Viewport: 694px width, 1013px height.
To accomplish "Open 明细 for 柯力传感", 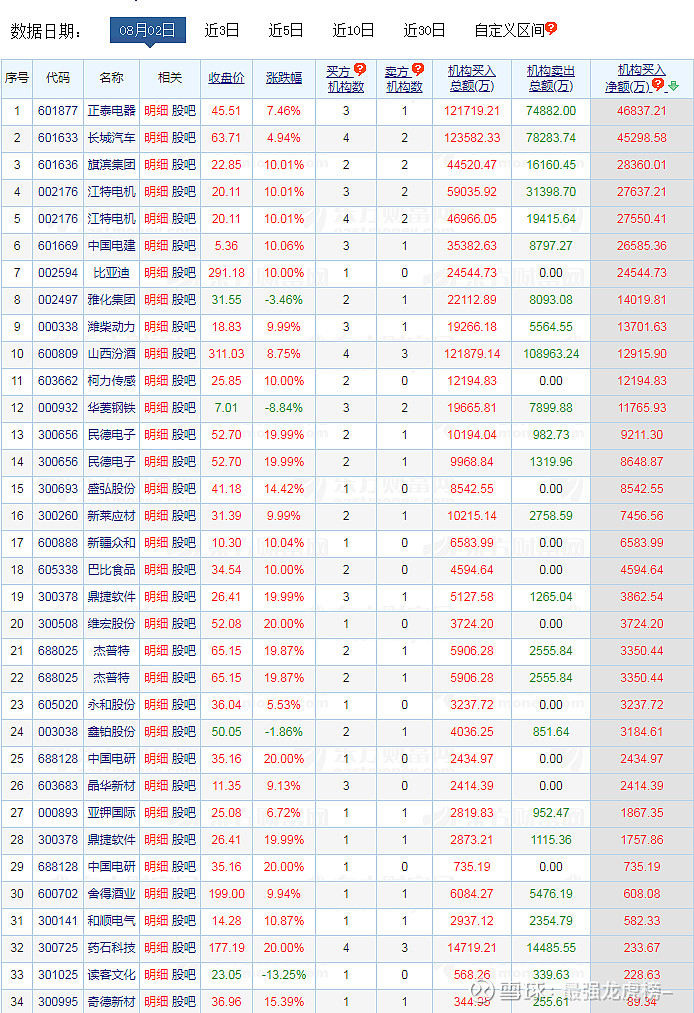I will (x=156, y=381).
